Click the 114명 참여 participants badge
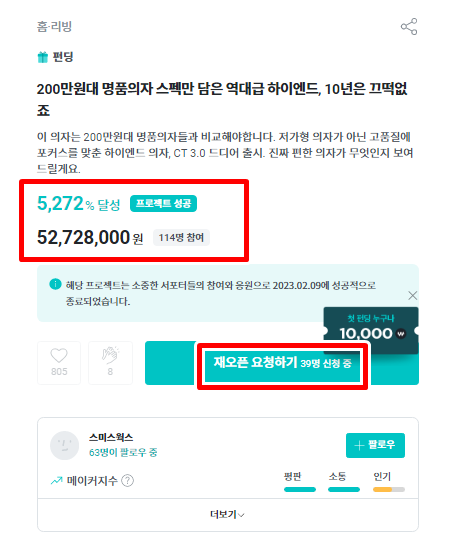 (x=181, y=238)
